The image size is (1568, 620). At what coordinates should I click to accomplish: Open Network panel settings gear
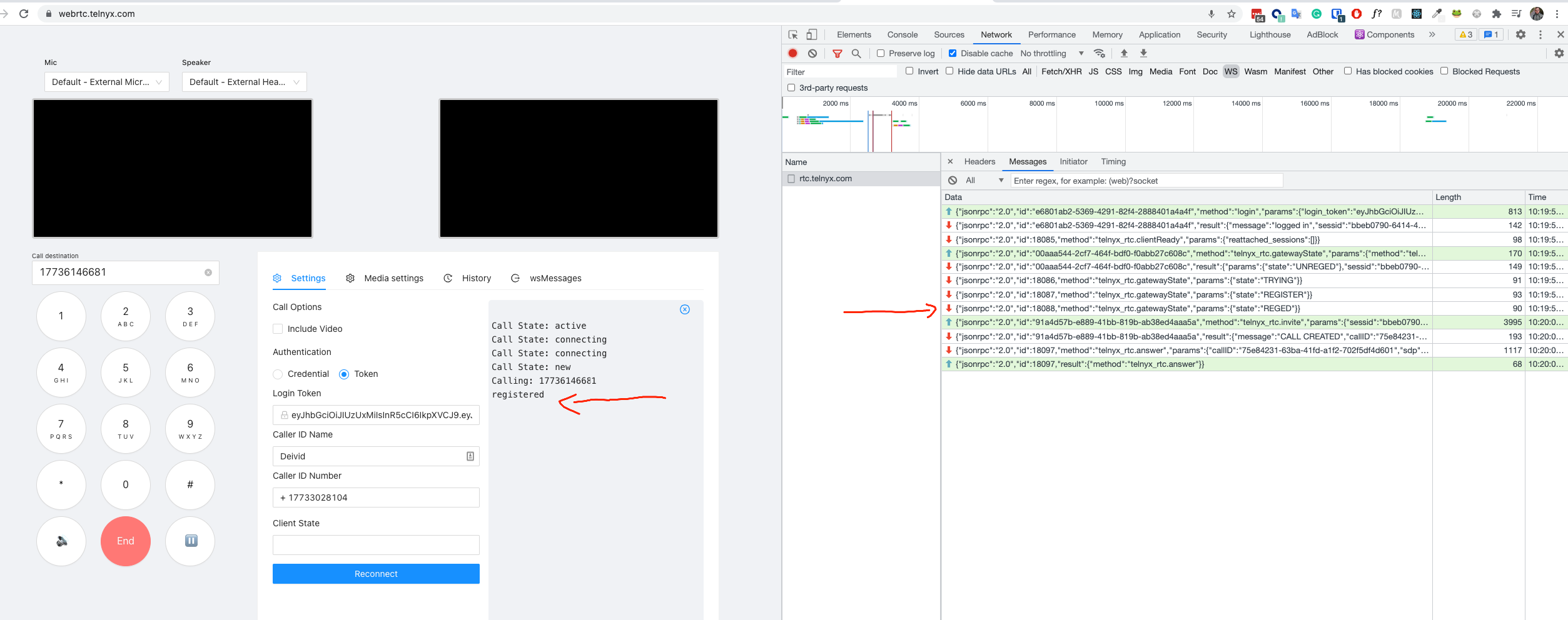point(1559,53)
